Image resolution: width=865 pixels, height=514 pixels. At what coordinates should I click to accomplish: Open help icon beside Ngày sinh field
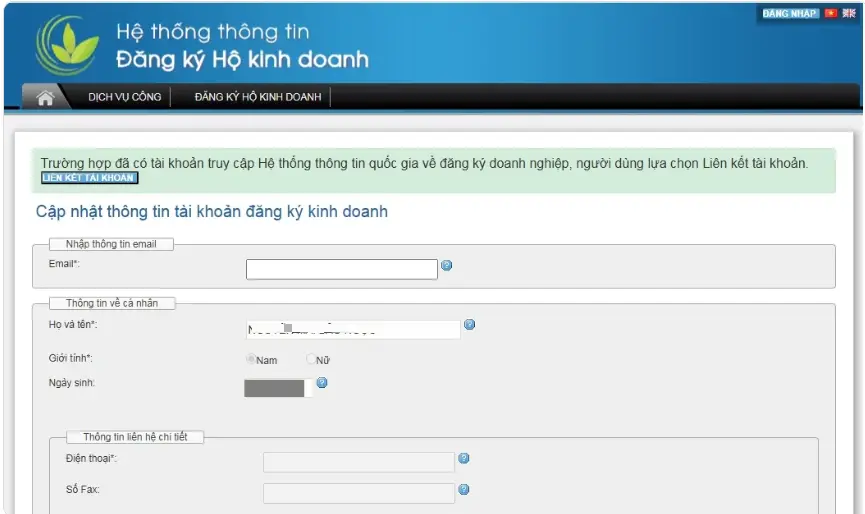pos(322,382)
